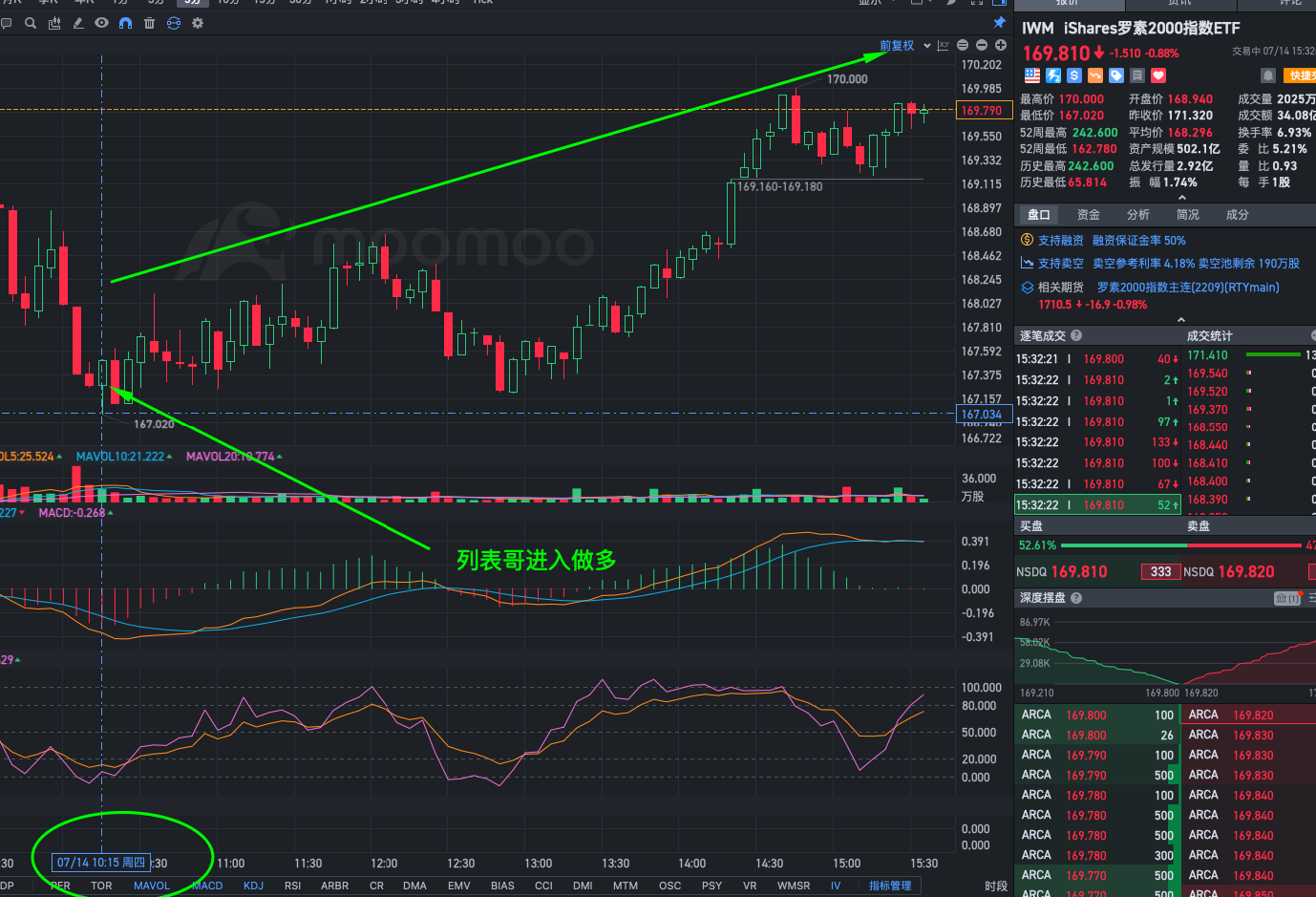The height and width of the screenshot is (897, 1316).
Task: Click the comment bubble icon in toolbar
Action: click(x=6, y=23)
